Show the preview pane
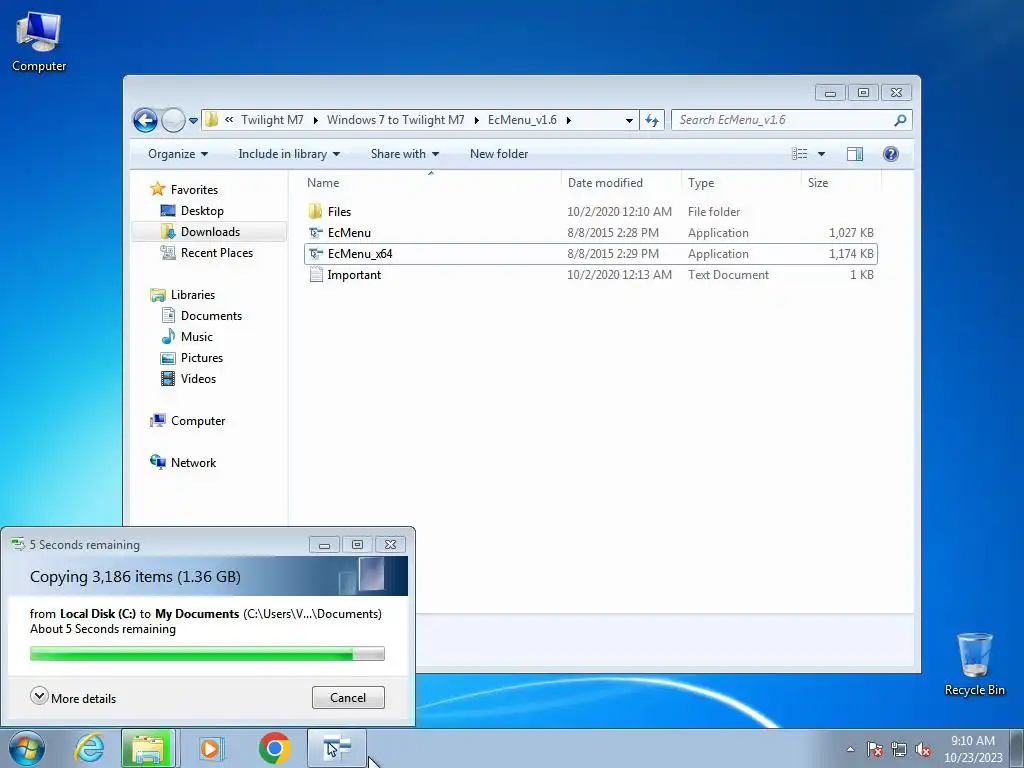The height and width of the screenshot is (768, 1024). pyautogui.click(x=855, y=153)
